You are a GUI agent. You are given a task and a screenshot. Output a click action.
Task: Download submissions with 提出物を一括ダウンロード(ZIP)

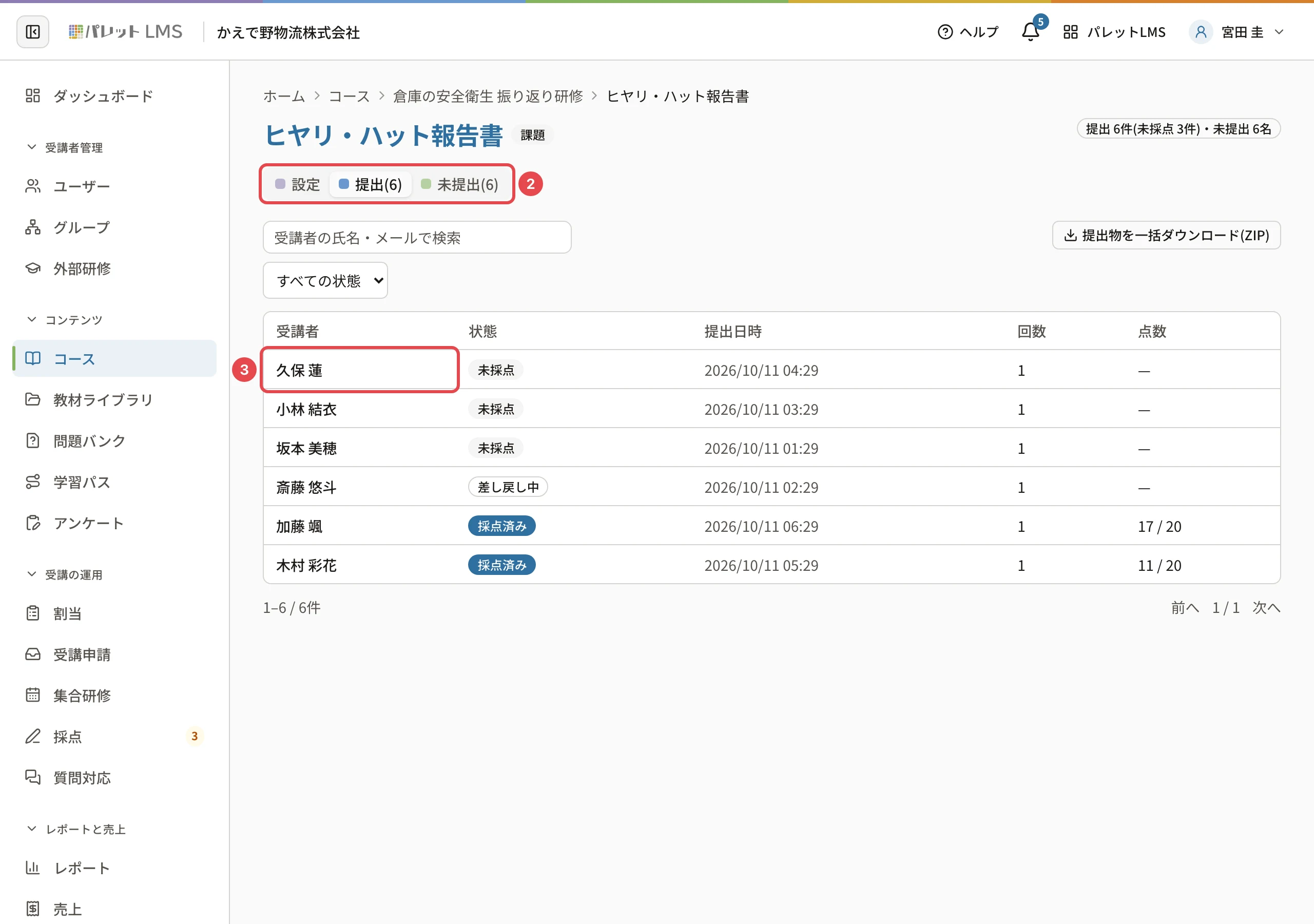point(1166,235)
